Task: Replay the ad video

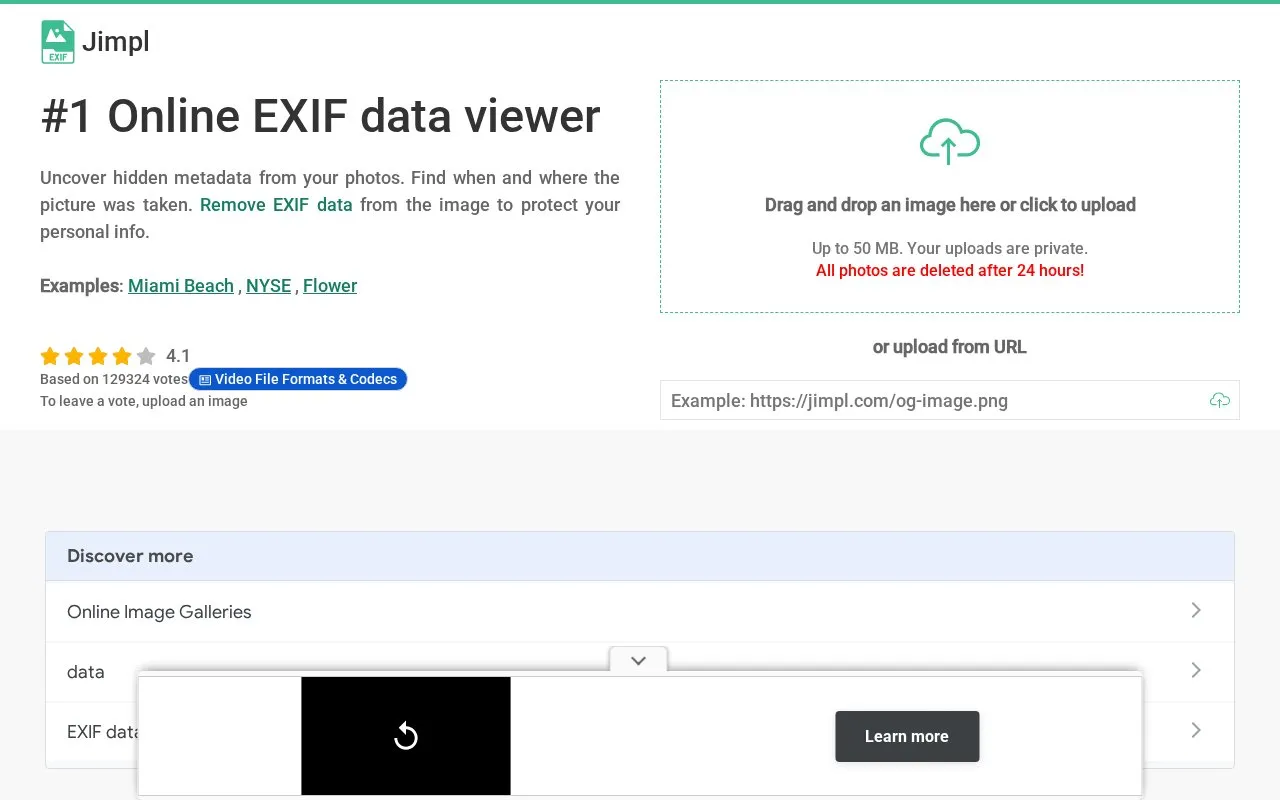Action: coord(406,737)
